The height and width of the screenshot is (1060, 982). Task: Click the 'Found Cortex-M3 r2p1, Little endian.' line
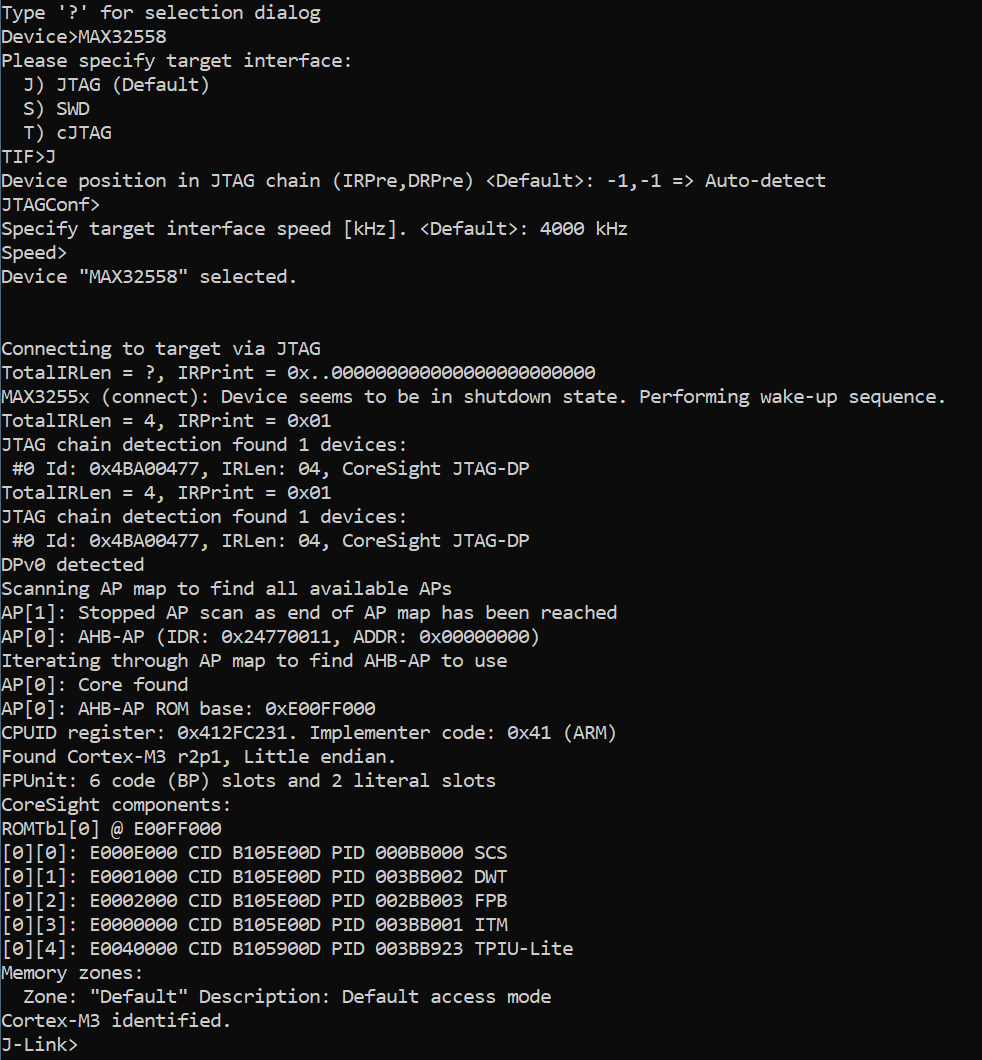click(199, 757)
